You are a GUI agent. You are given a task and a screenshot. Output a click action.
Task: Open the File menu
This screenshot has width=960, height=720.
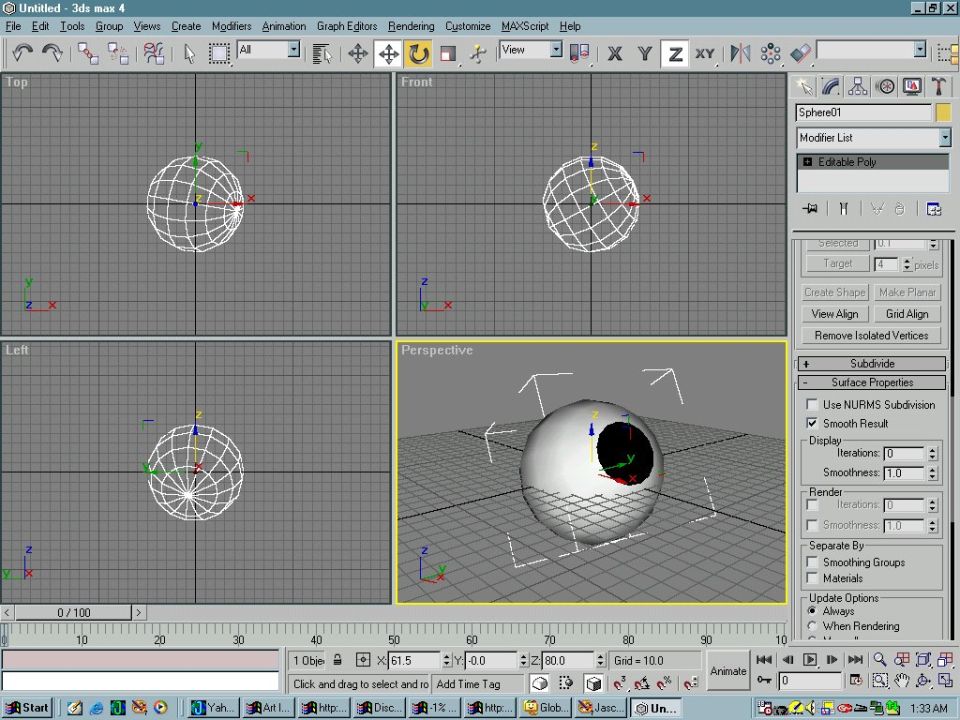[x=13, y=26]
